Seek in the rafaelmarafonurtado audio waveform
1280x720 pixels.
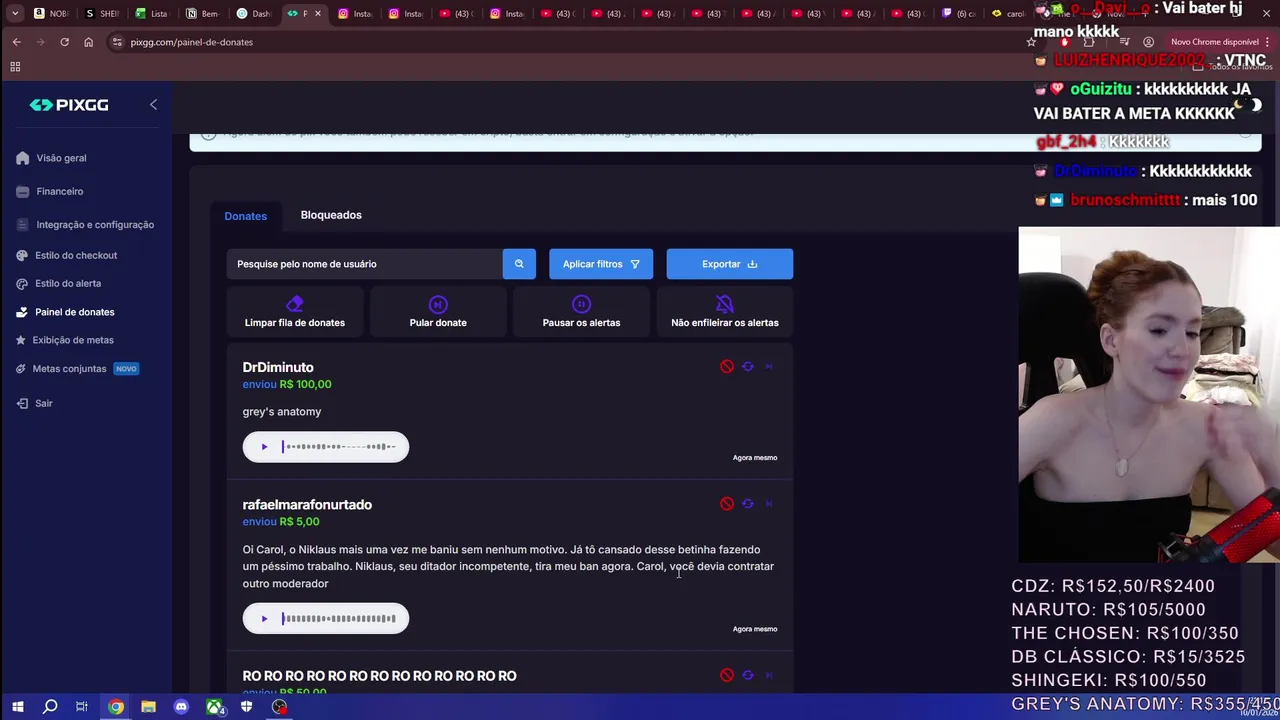click(x=339, y=619)
